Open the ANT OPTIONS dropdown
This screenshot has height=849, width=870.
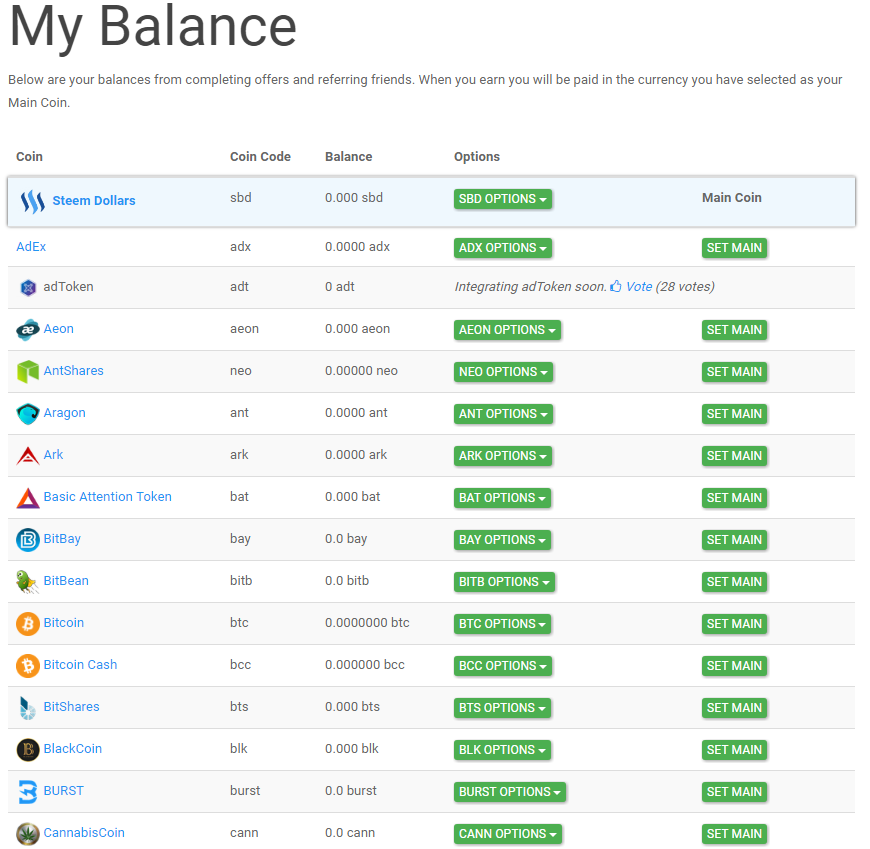(503, 415)
